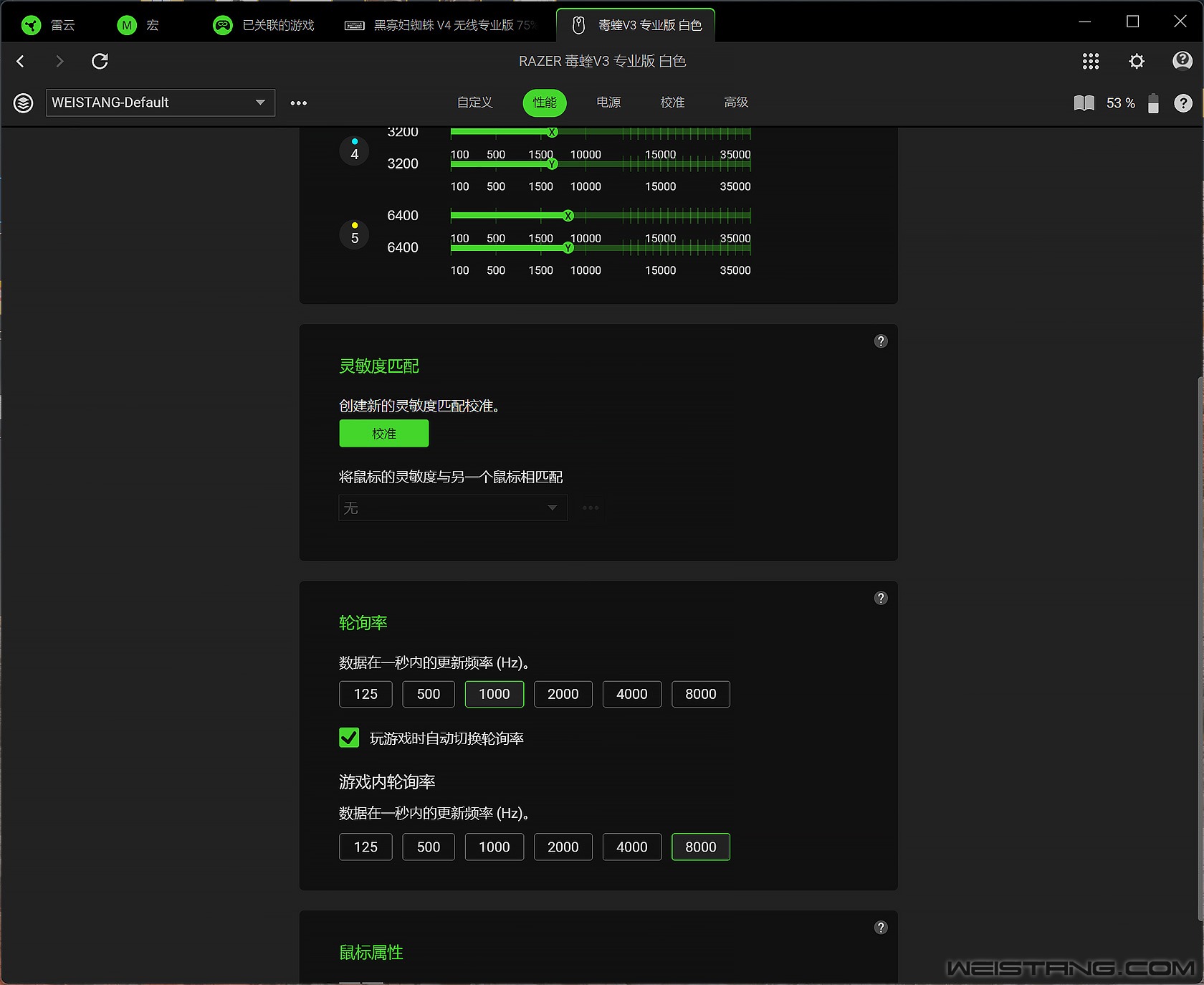
Task: Toggle 玩游戏时自动切换轮询率 checkbox
Action: point(349,738)
